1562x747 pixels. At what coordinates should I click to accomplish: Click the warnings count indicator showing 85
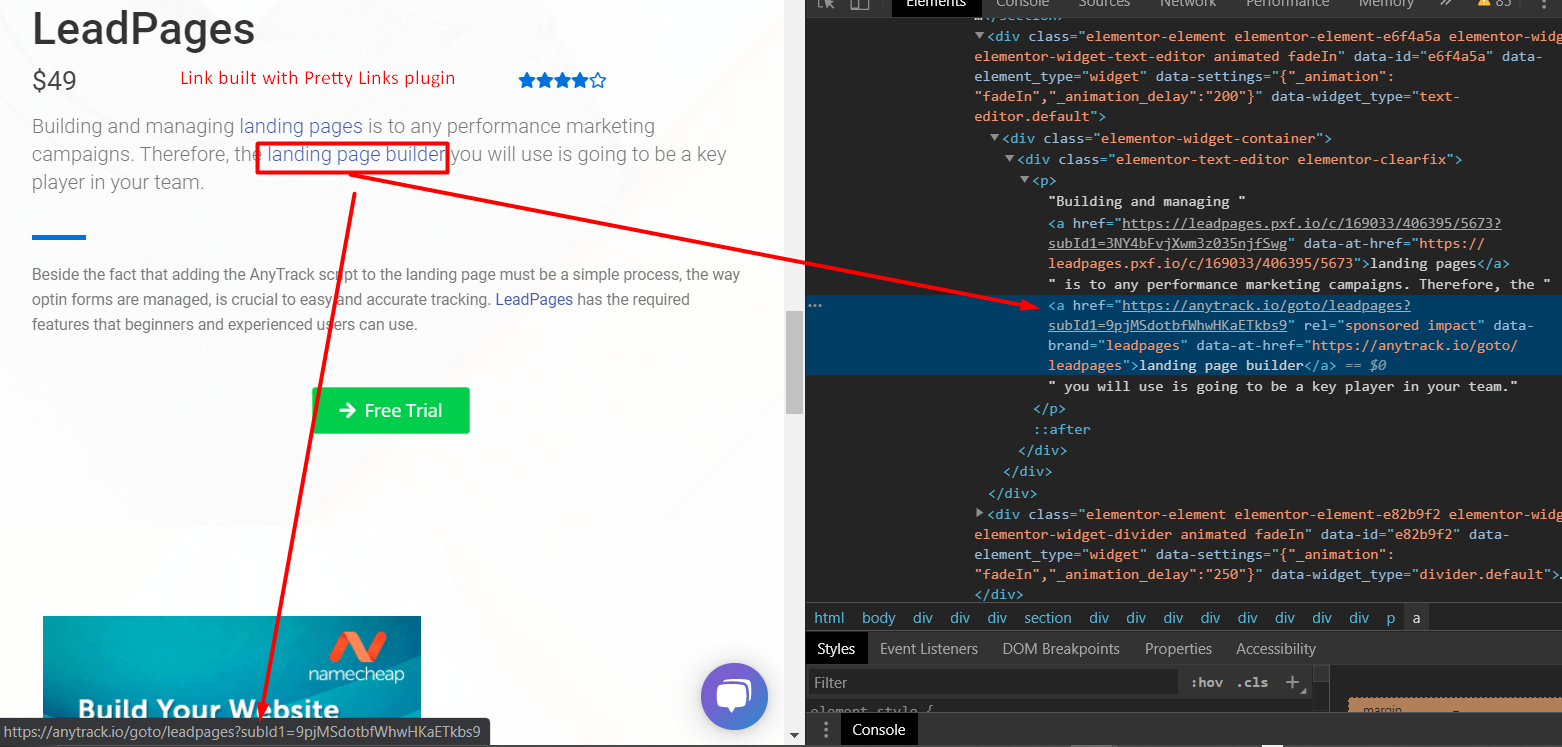pyautogui.click(x=1494, y=4)
